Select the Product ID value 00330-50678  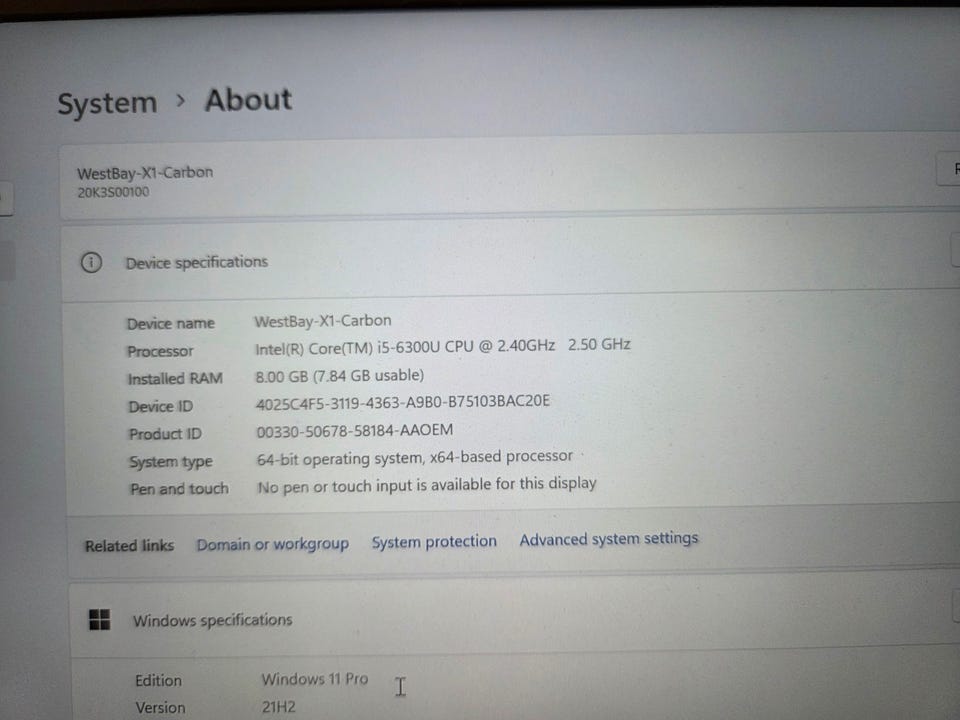(354, 430)
